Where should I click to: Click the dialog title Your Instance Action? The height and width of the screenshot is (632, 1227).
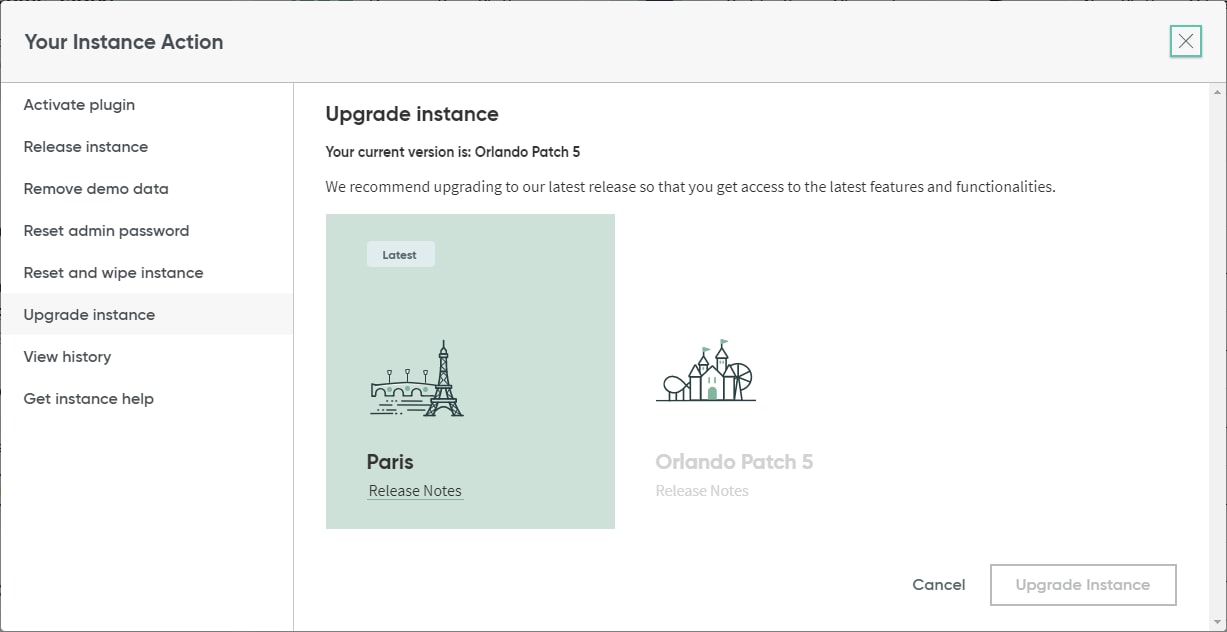coord(123,42)
